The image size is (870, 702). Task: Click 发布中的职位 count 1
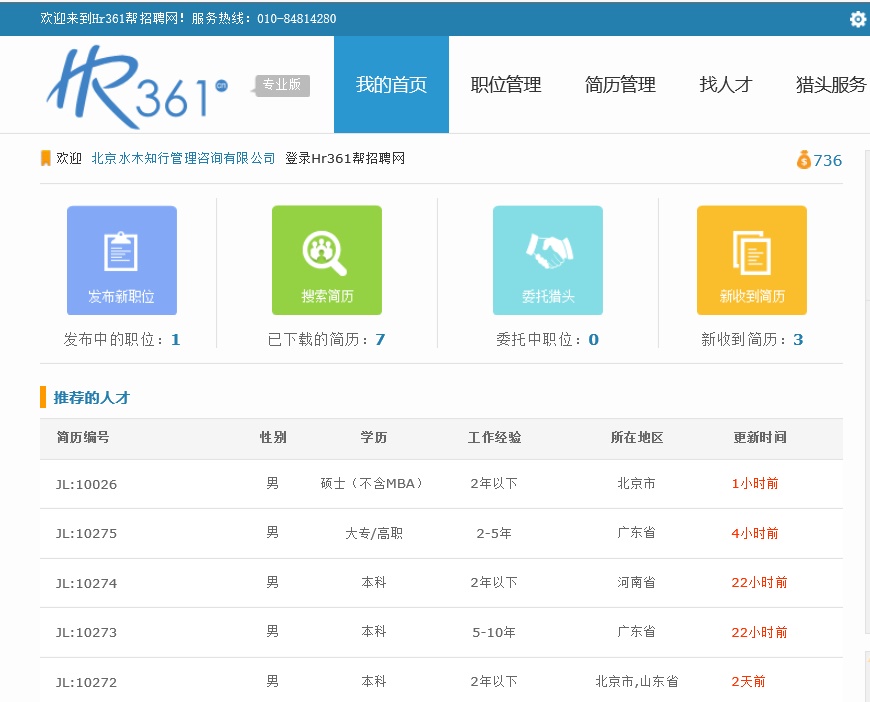tap(175, 339)
